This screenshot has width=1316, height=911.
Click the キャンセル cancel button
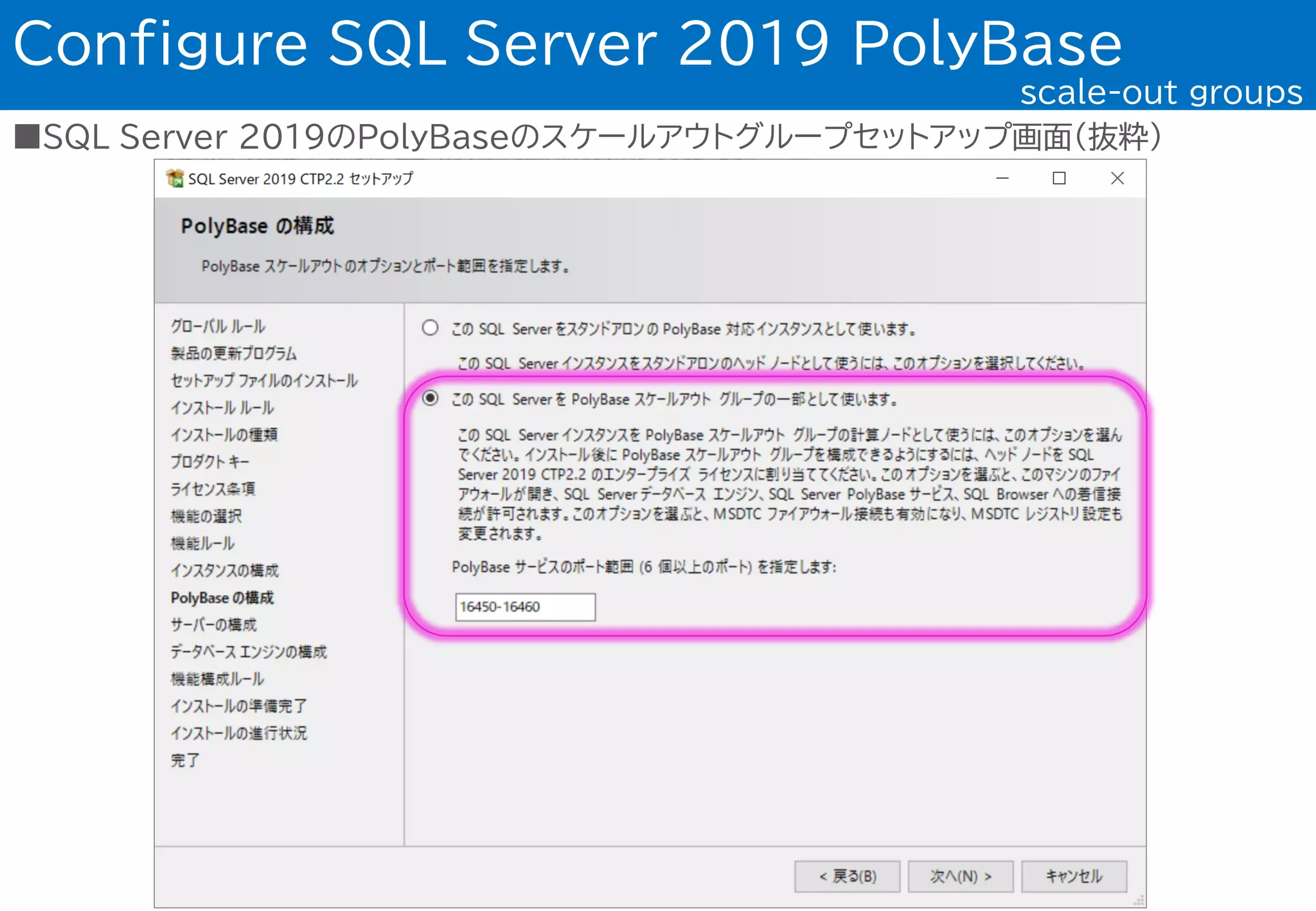coord(1074,876)
